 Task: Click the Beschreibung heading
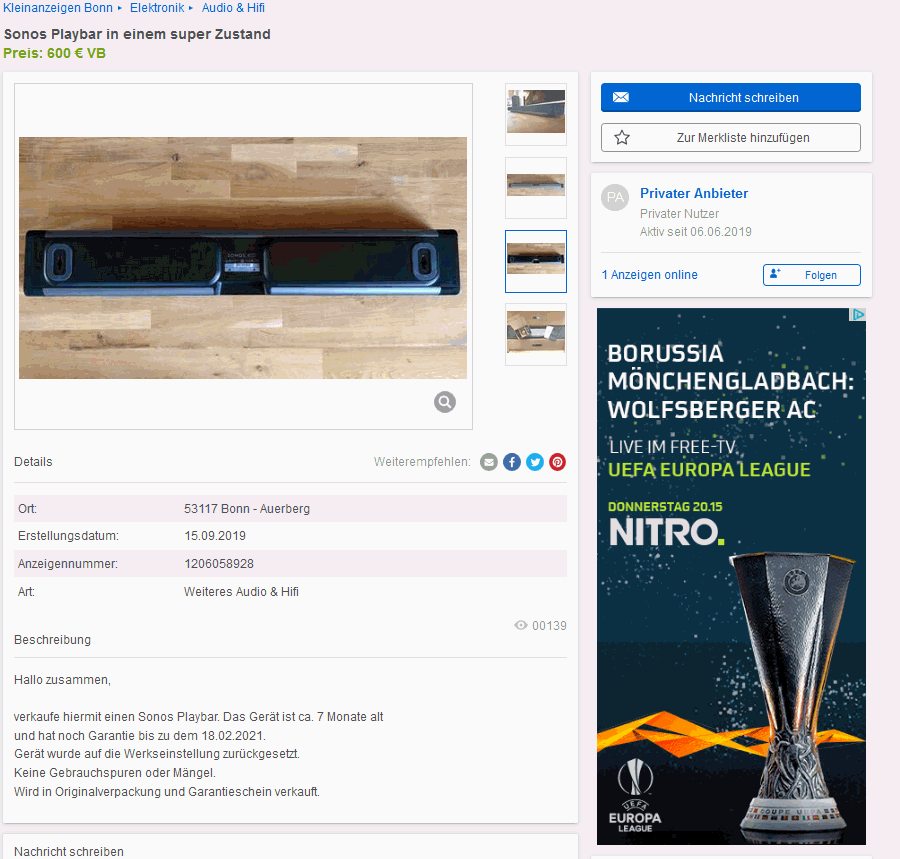tap(52, 640)
